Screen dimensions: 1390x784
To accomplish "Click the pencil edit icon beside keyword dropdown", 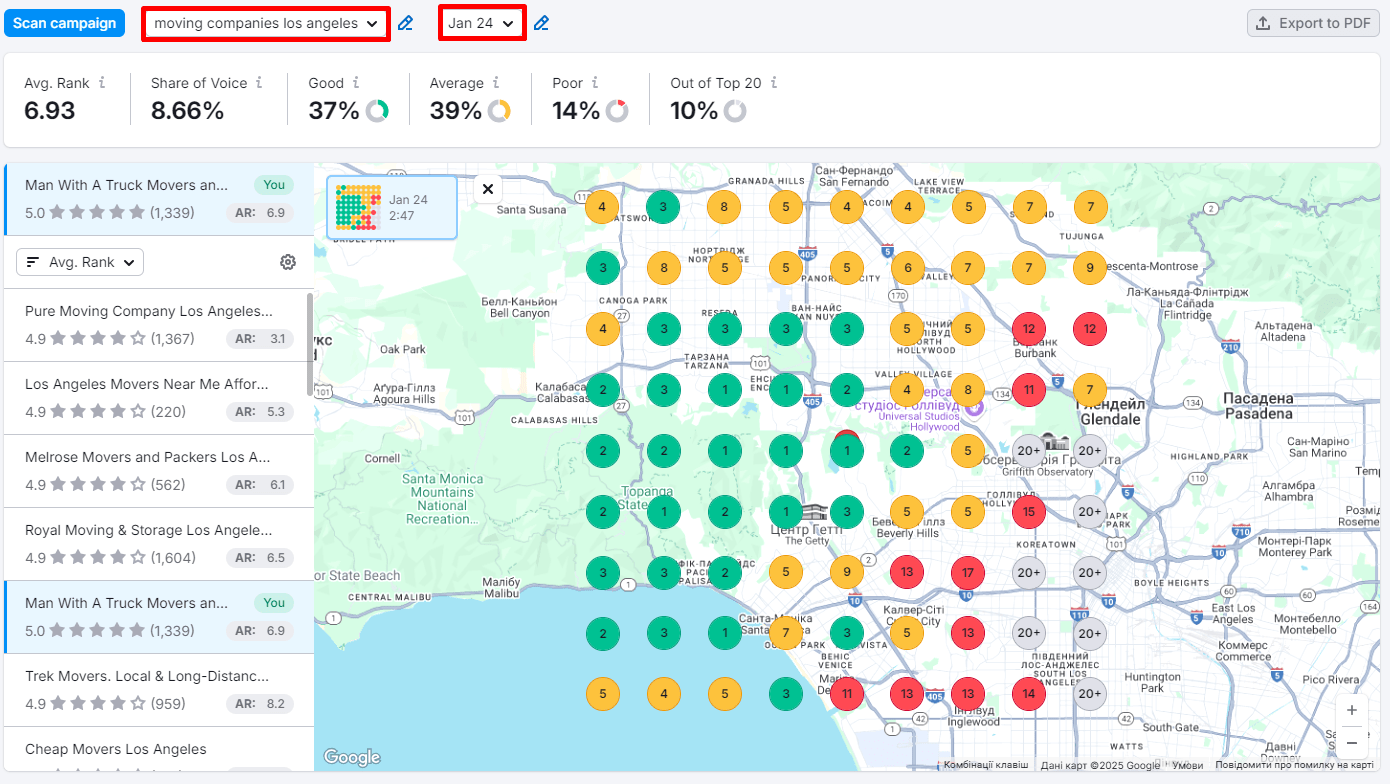I will tap(405, 23).
